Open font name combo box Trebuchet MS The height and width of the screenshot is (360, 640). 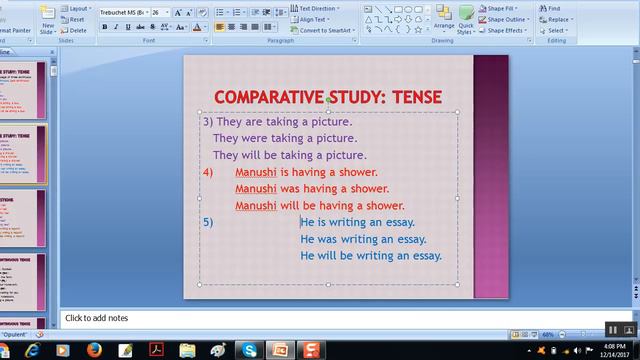124,13
